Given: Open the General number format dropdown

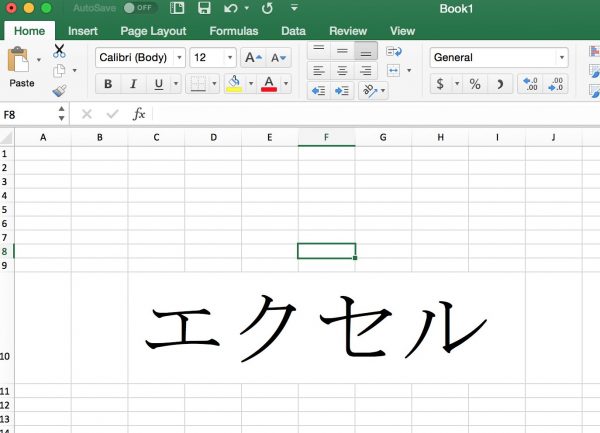Looking at the screenshot, I should (x=497, y=58).
